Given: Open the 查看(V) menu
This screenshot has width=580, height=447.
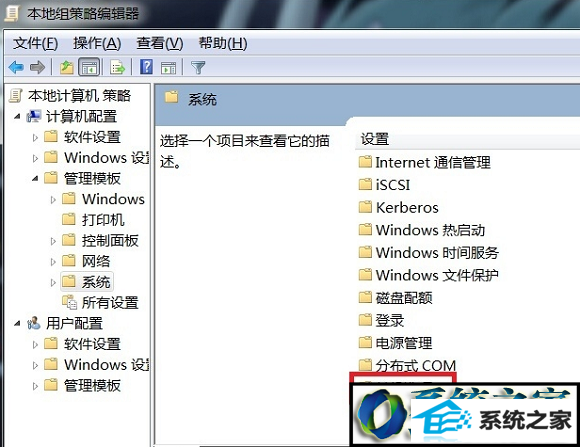Looking at the screenshot, I should pyautogui.click(x=160, y=44).
